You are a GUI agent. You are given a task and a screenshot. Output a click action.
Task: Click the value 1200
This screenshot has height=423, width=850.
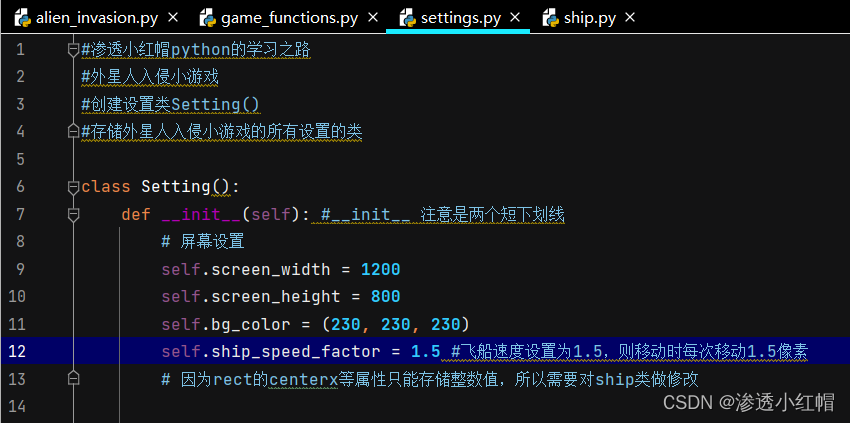point(381,270)
